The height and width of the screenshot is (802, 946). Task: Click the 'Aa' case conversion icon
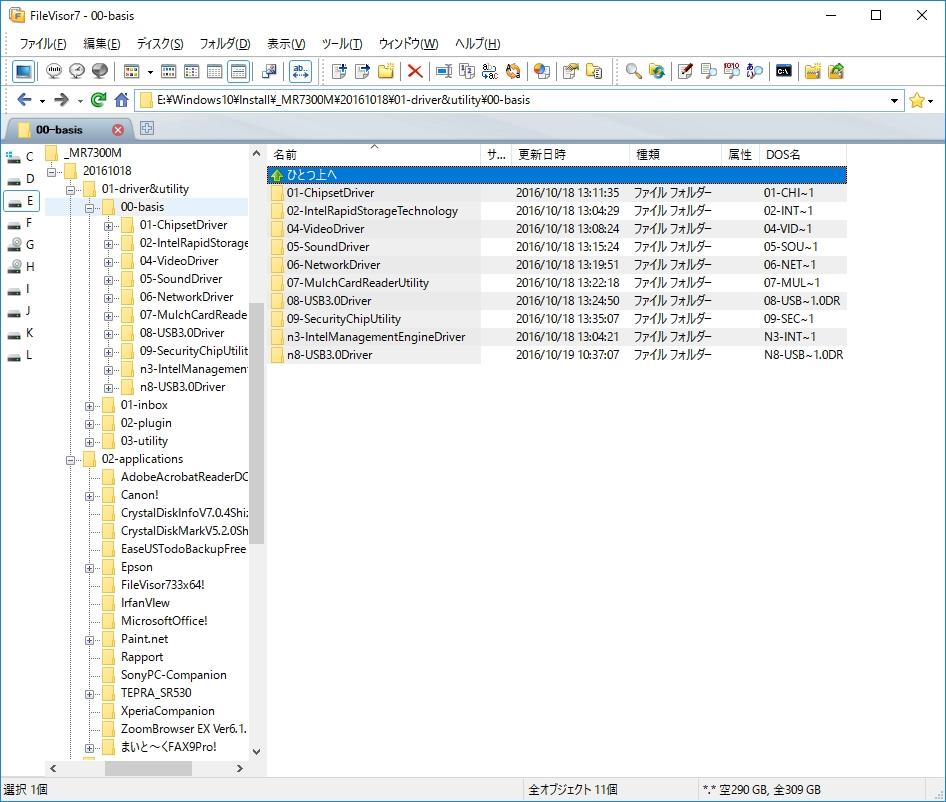point(513,72)
